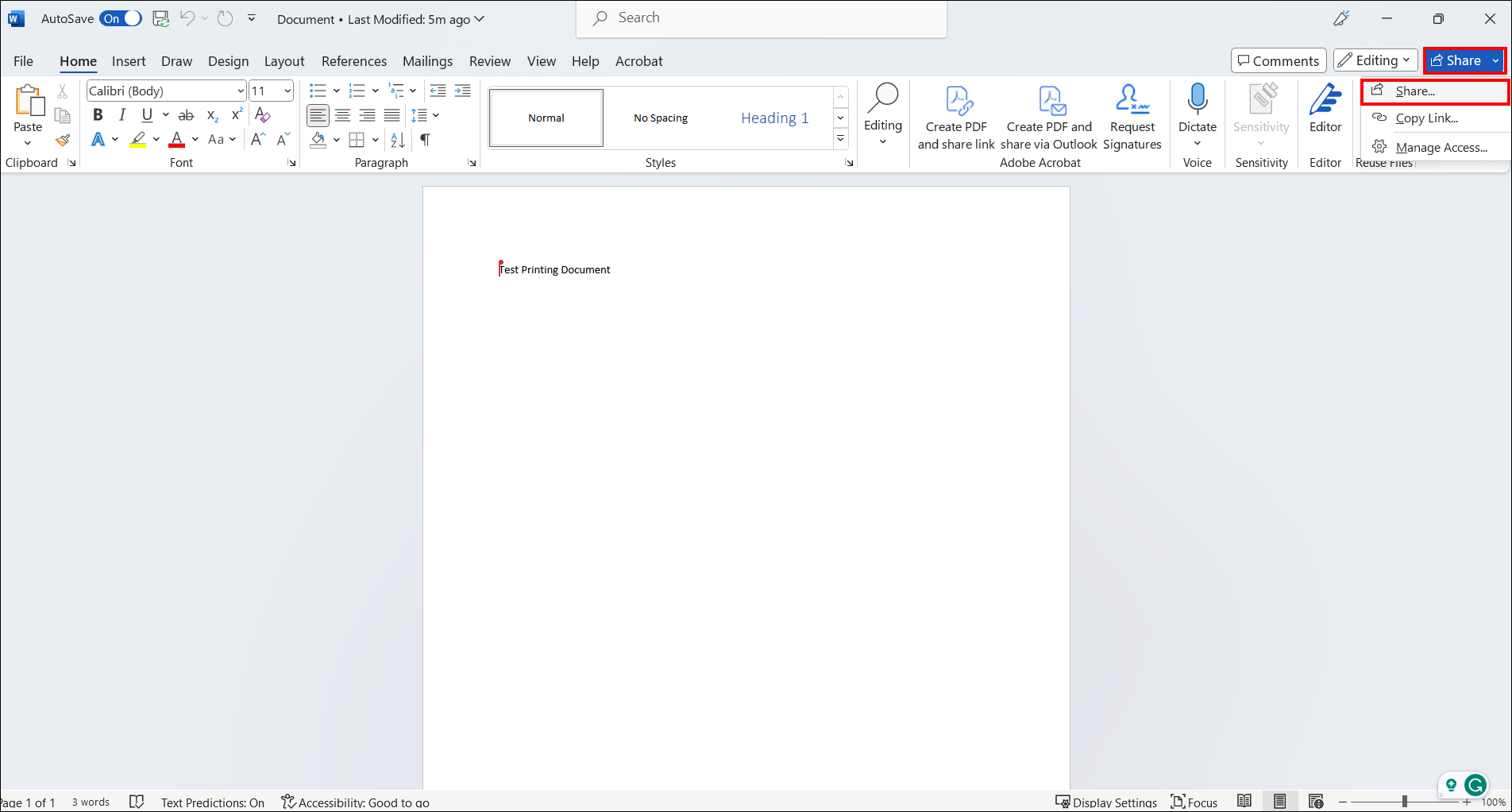Select the Format Painter brush icon
Screen dimensions: 1512x812
[63, 140]
